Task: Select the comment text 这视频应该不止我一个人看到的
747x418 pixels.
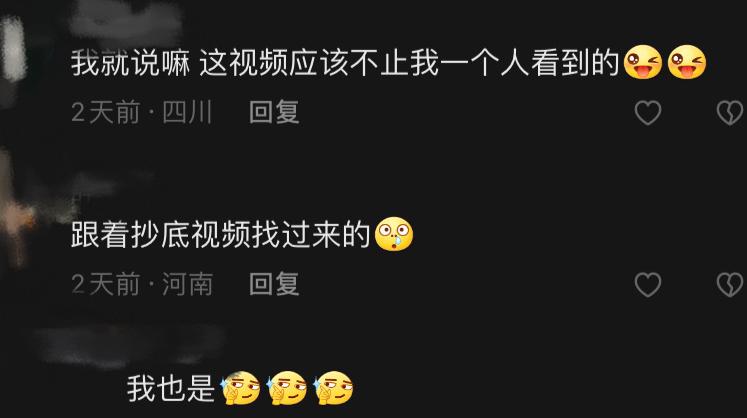Action: 409,62
